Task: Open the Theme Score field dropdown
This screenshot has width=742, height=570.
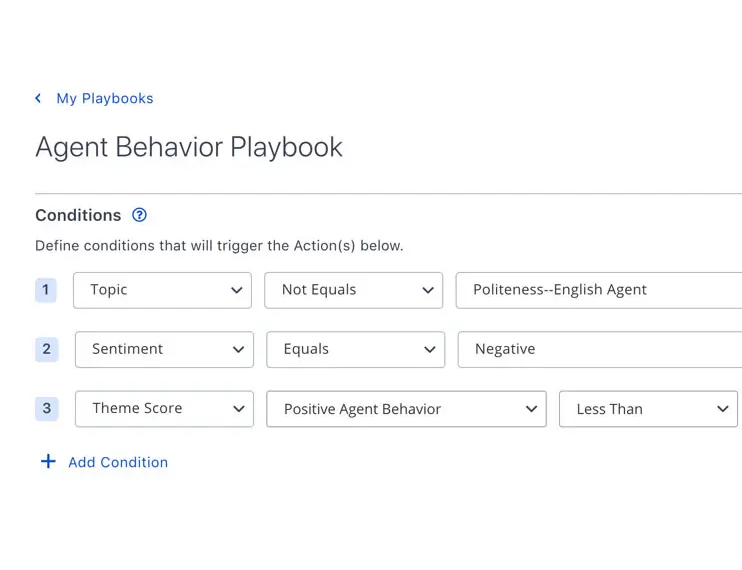Action: click(x=164, y=408)
